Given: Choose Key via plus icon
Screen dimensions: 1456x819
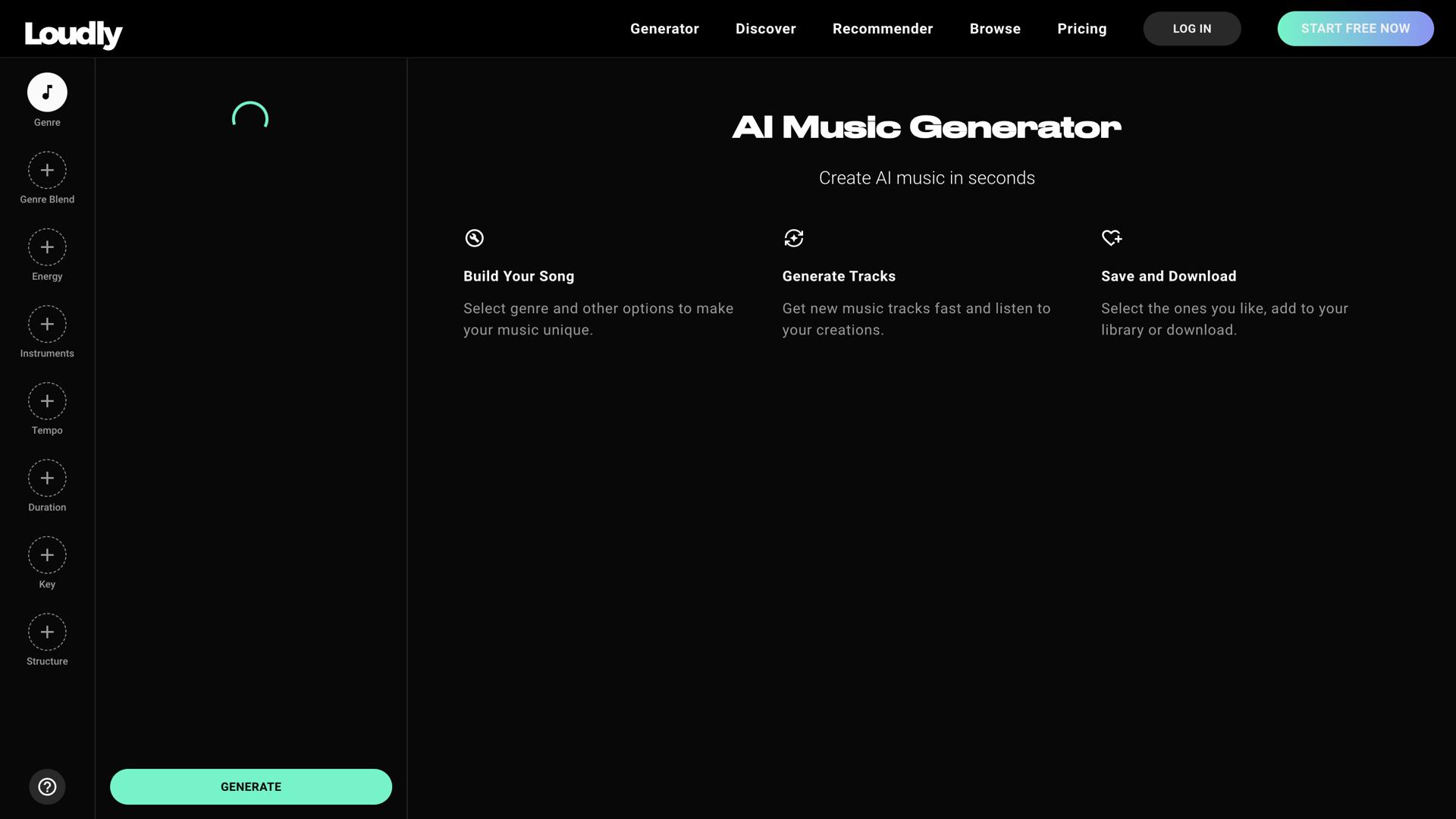Looking at the screenshot, I should 47,555.
